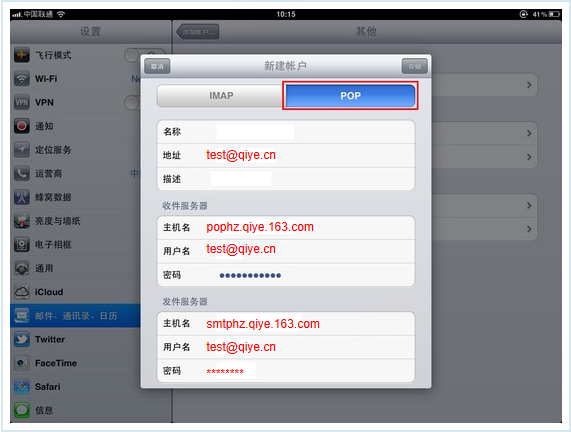This screenshot has width=571, height=432.
Task: Focus the 名称 name field
Action: pyautogui.click(x=286, y=132)
